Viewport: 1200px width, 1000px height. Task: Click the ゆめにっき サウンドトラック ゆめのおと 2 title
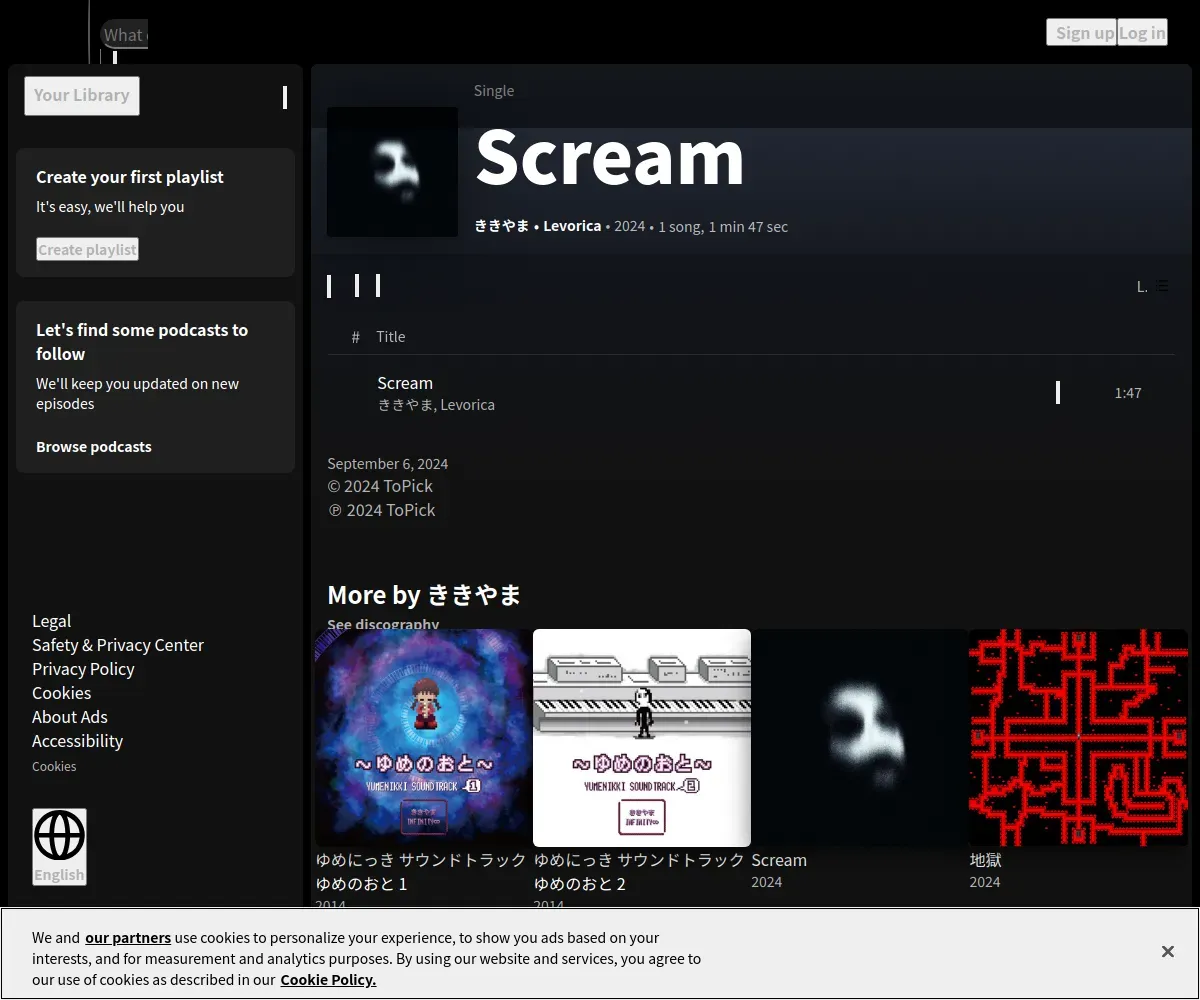pos(639,872)
